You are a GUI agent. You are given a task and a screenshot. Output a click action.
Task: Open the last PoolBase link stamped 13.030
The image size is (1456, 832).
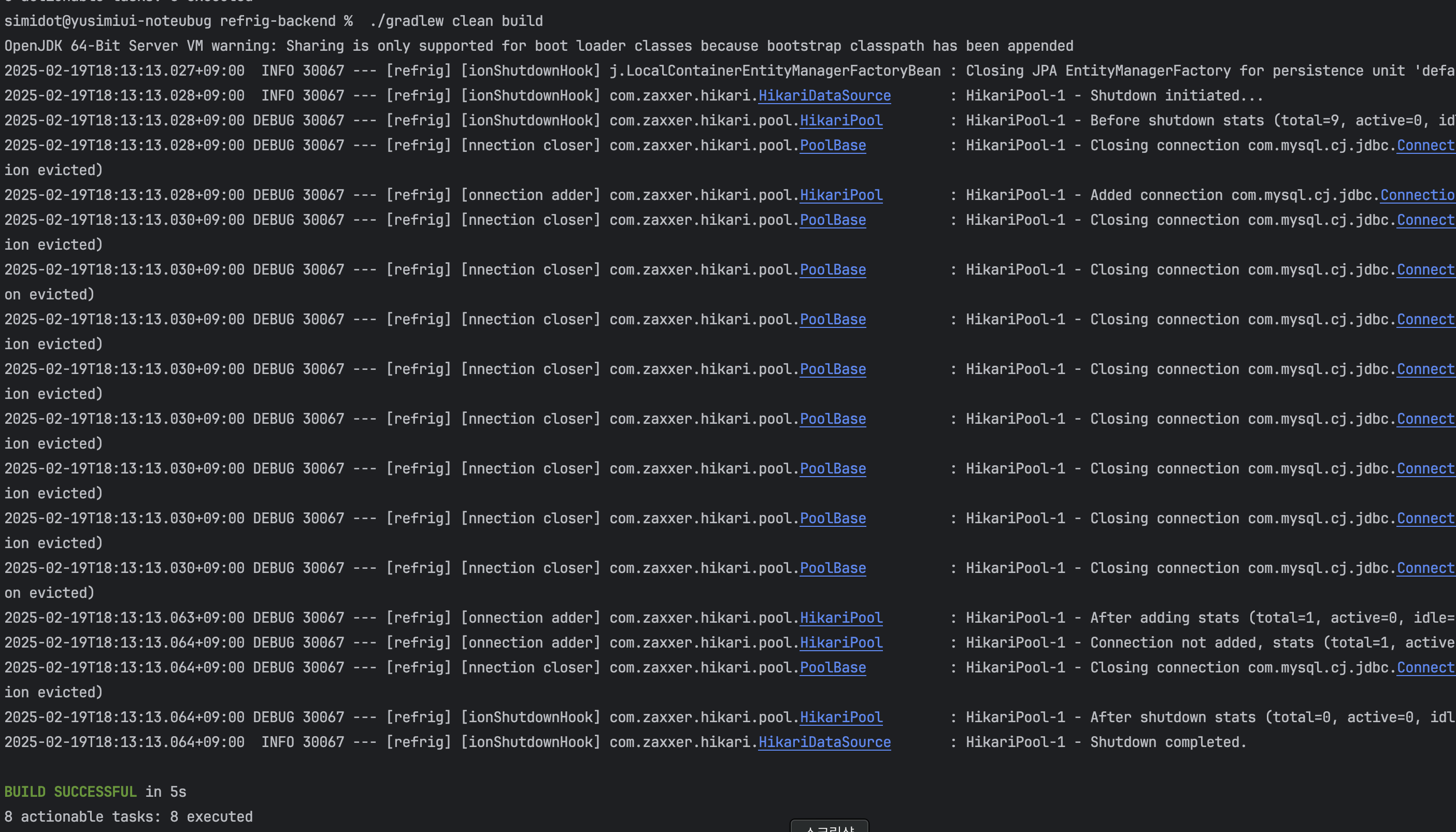833,568
